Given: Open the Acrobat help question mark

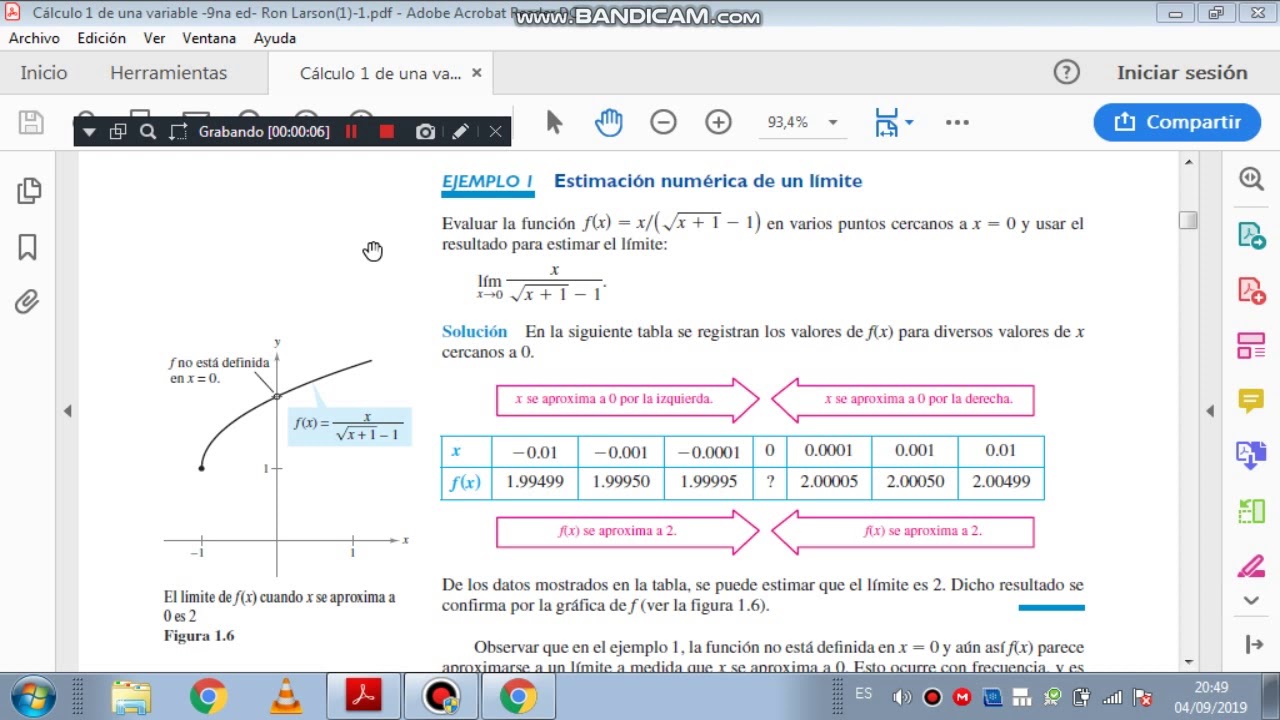Looking at the screenshot, I should click(x=1067, y=72).
